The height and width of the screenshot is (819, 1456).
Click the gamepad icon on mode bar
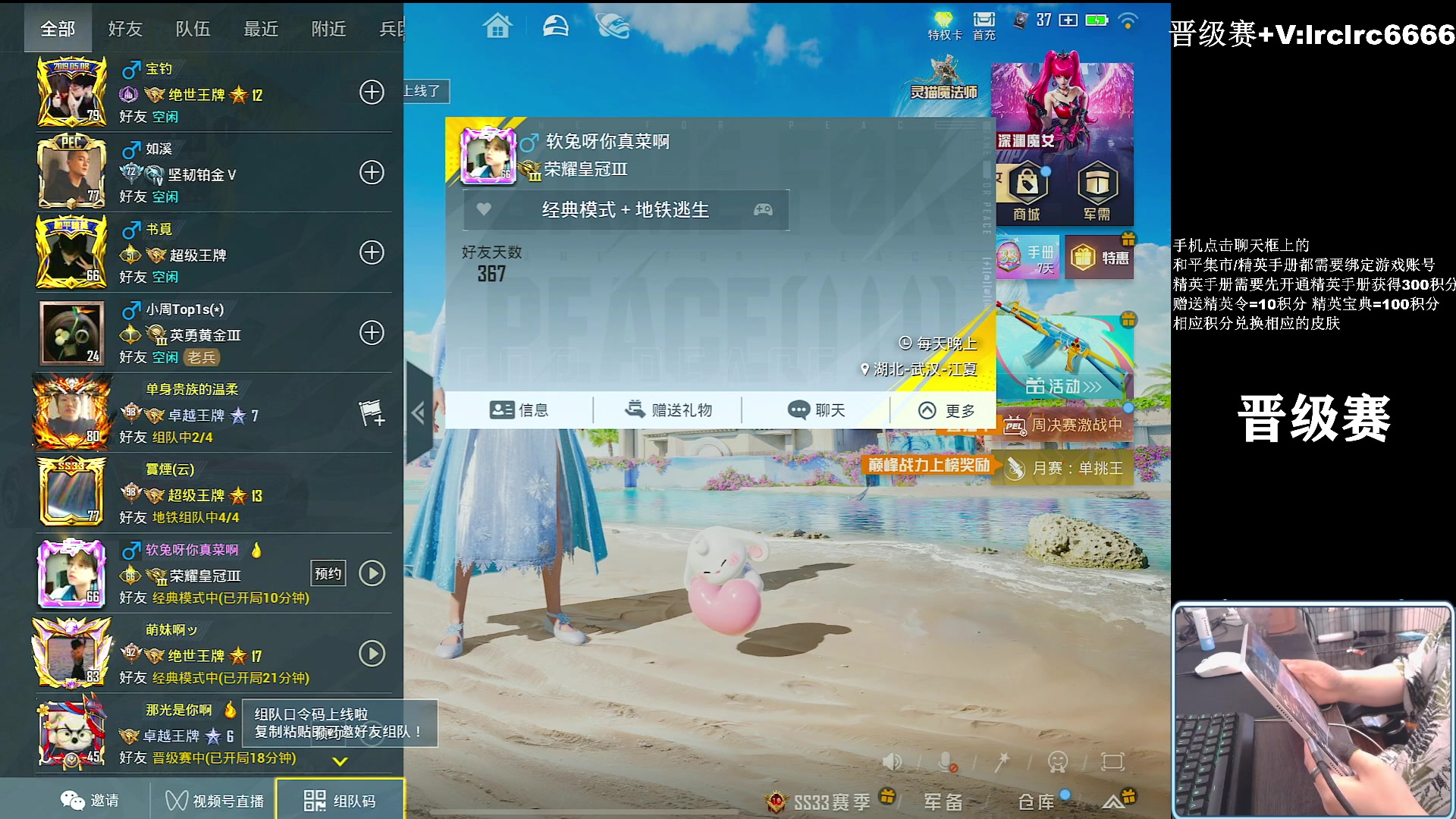click(x=763, y=209)
